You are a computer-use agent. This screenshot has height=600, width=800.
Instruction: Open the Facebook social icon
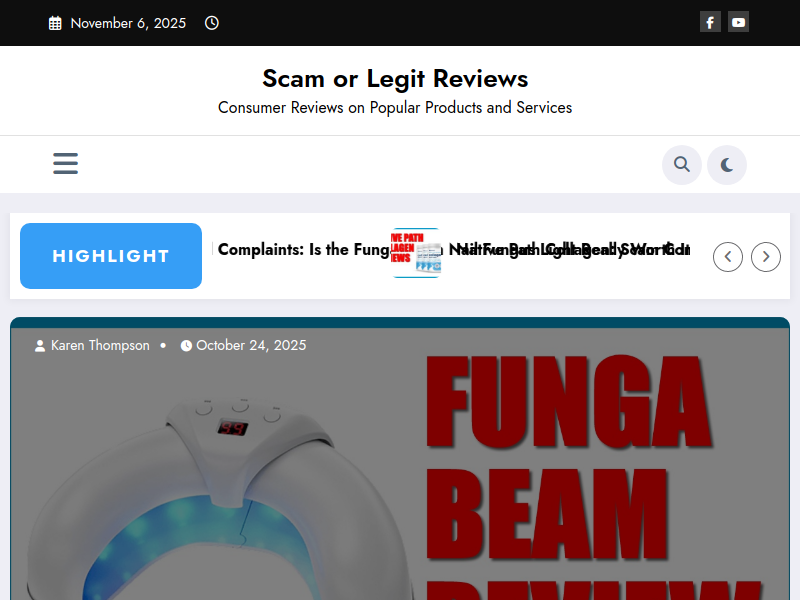(710, 22)
